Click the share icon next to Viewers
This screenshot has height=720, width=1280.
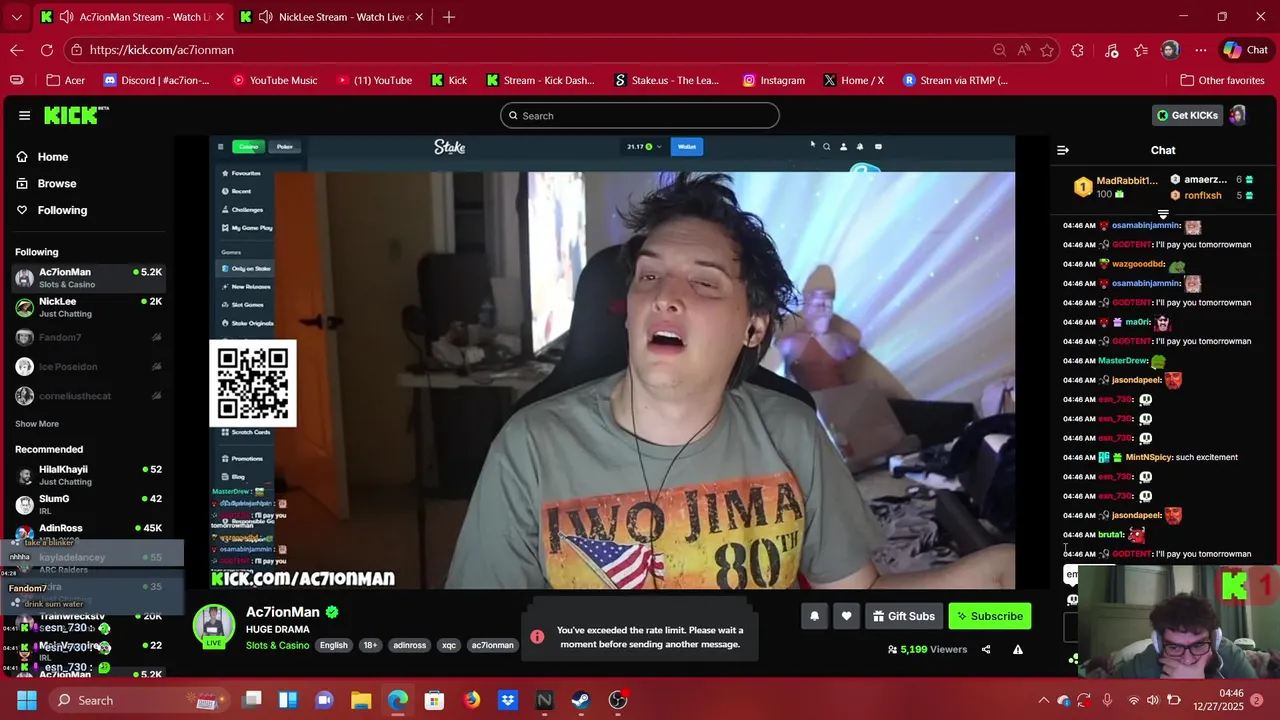[x=986, y=649]
